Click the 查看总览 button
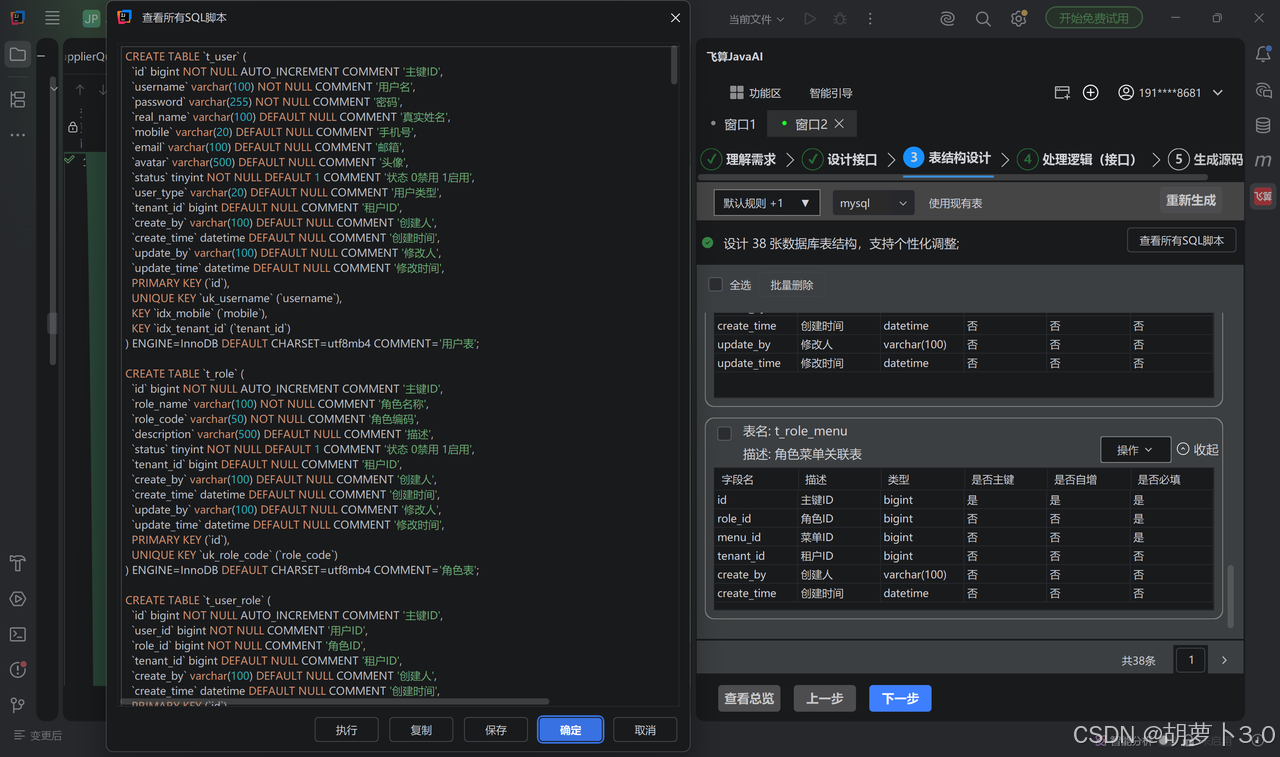 click(749, 698)
